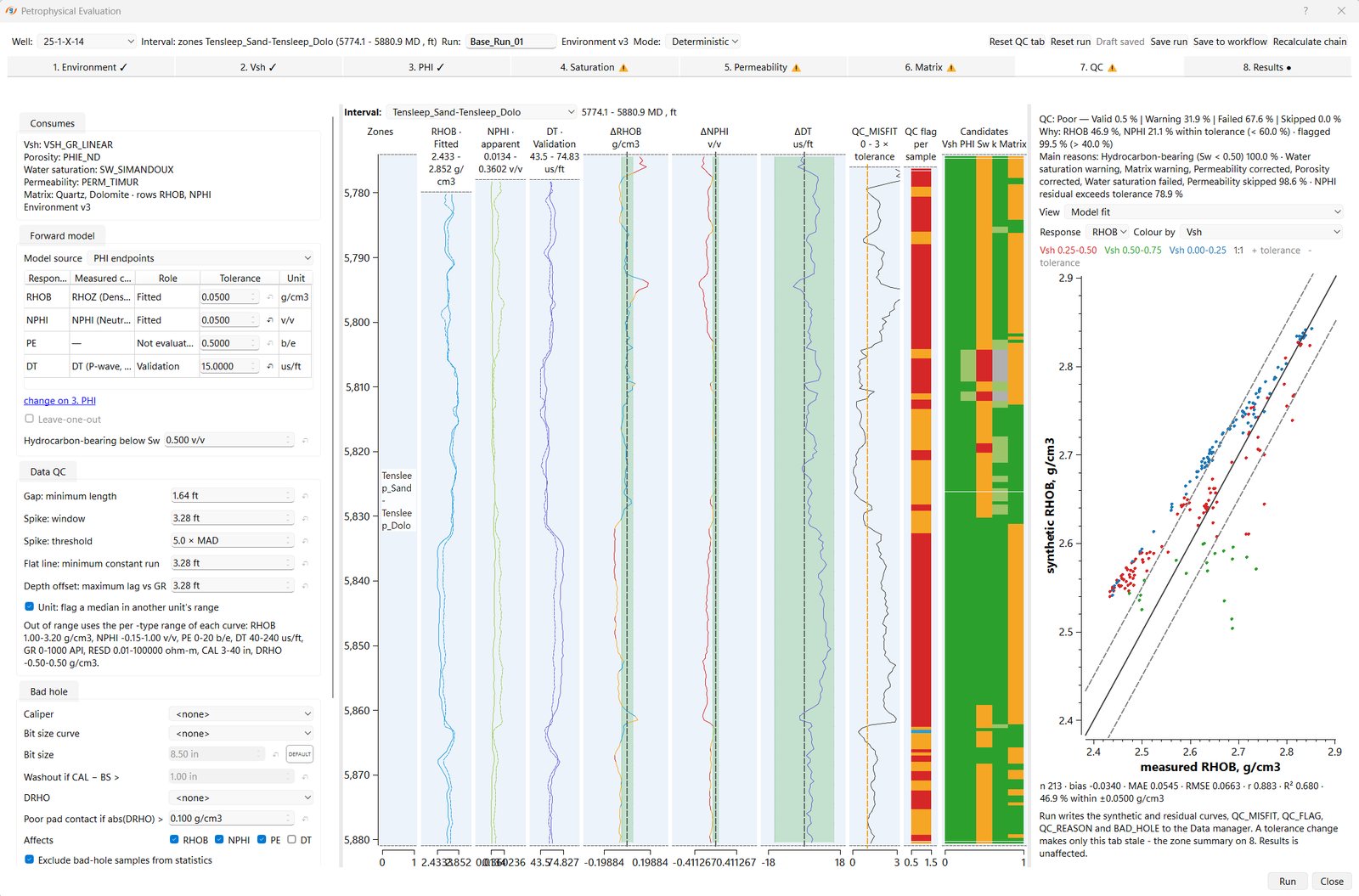Open help via the question mark icon
The height and width of the screenshot is (896, 1359).
[x=1305, y=11]
